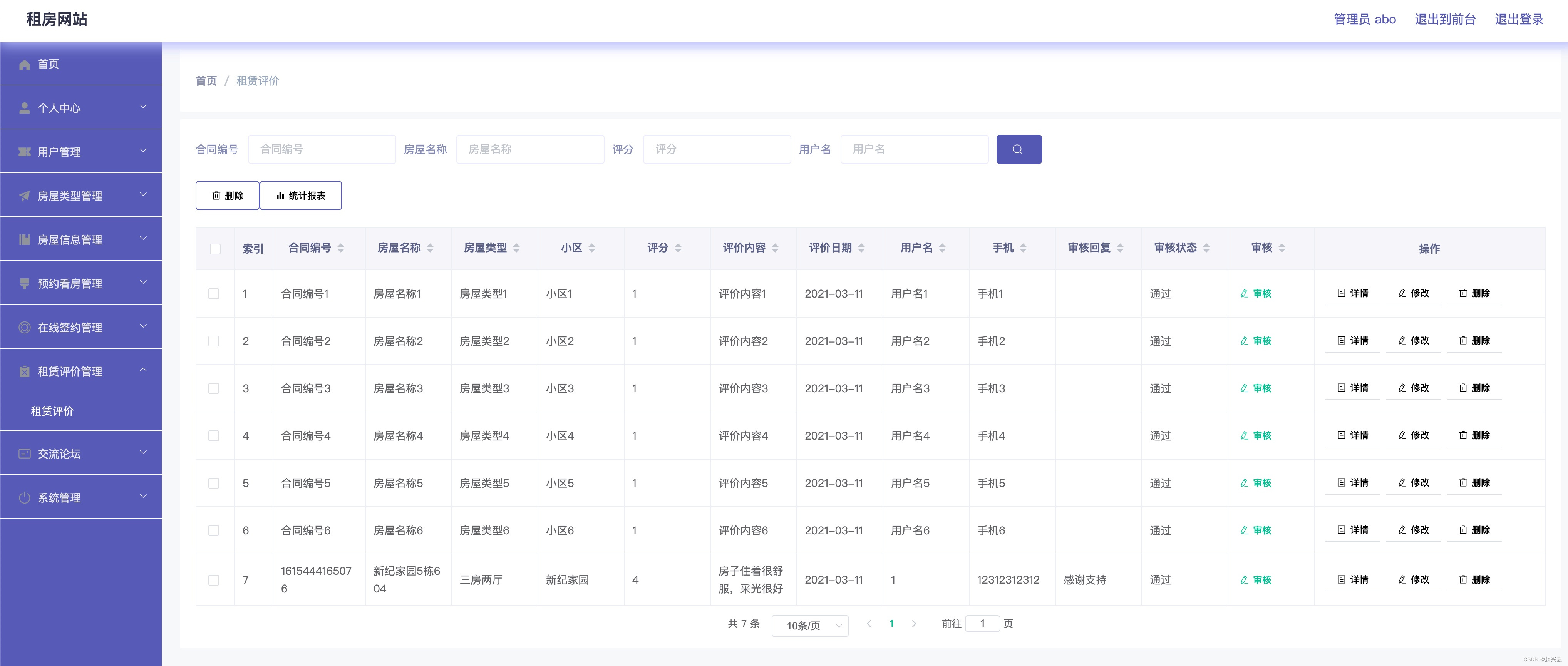Screen dimensions: 1568x666
Task: Click the icon beside 在线签约管理
Action: tap(24, 327)
